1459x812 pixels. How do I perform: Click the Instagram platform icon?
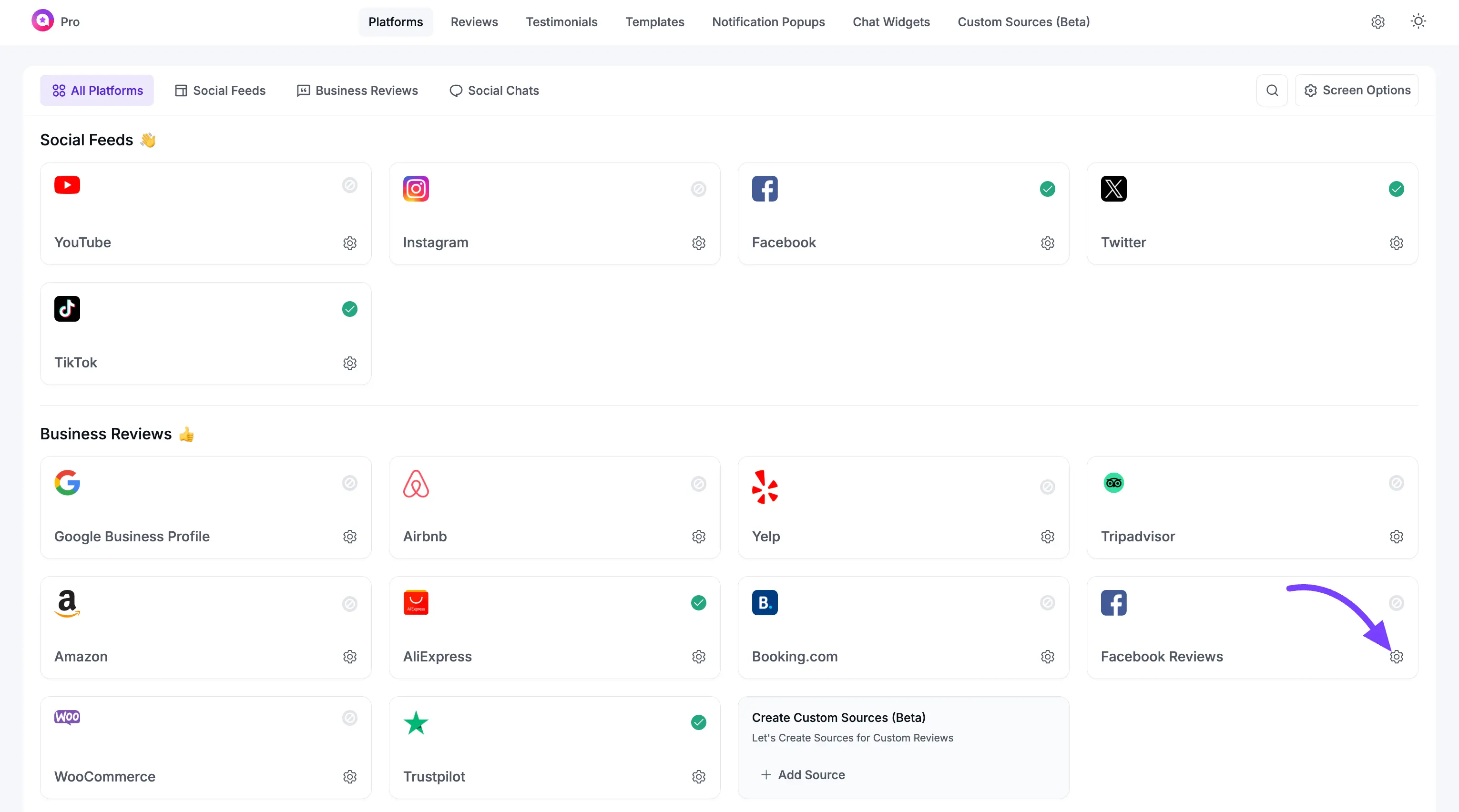pyautogui.click(x=416, y=189)
